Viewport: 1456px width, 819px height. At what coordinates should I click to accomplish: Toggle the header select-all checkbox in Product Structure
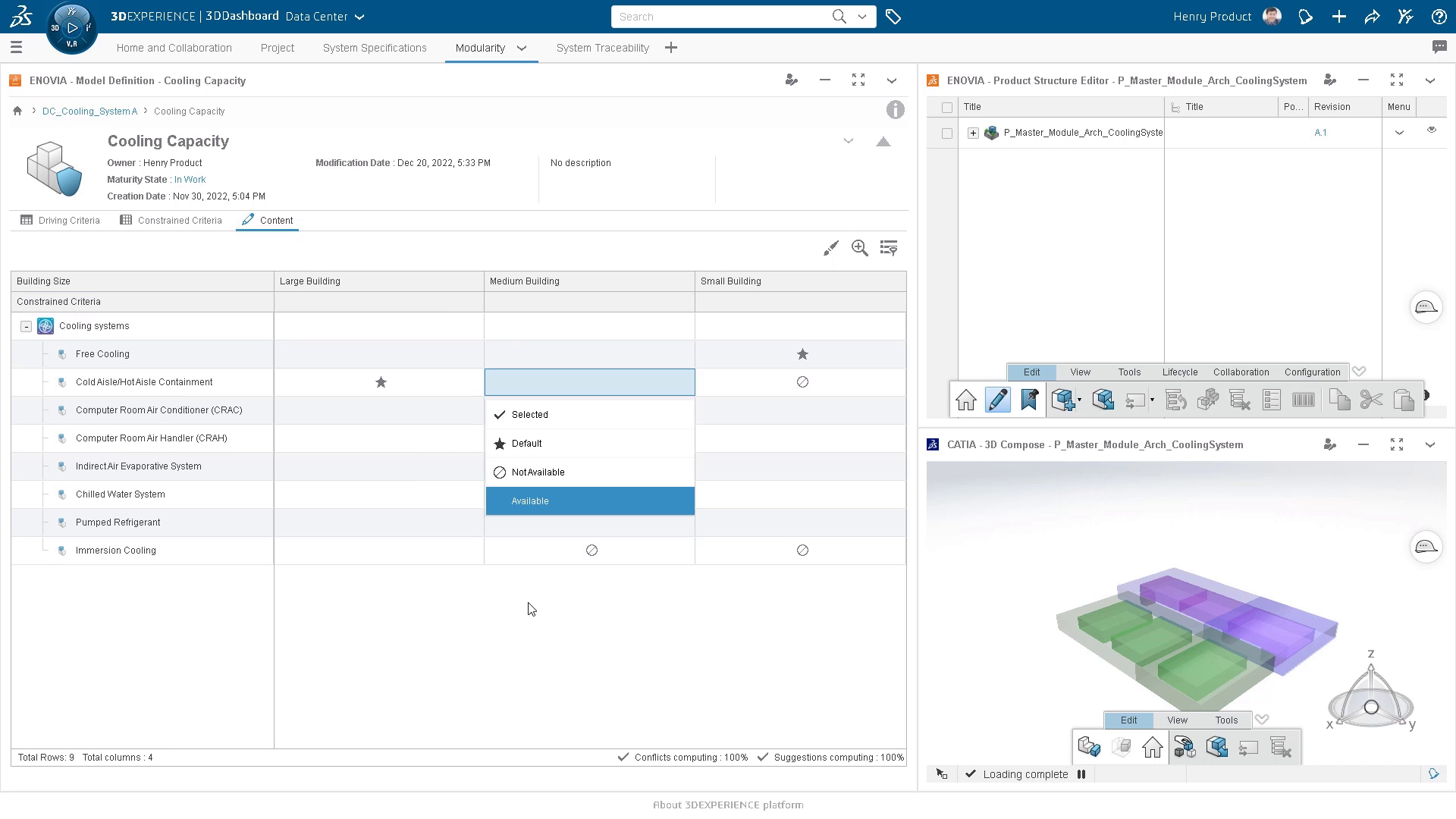947,108
